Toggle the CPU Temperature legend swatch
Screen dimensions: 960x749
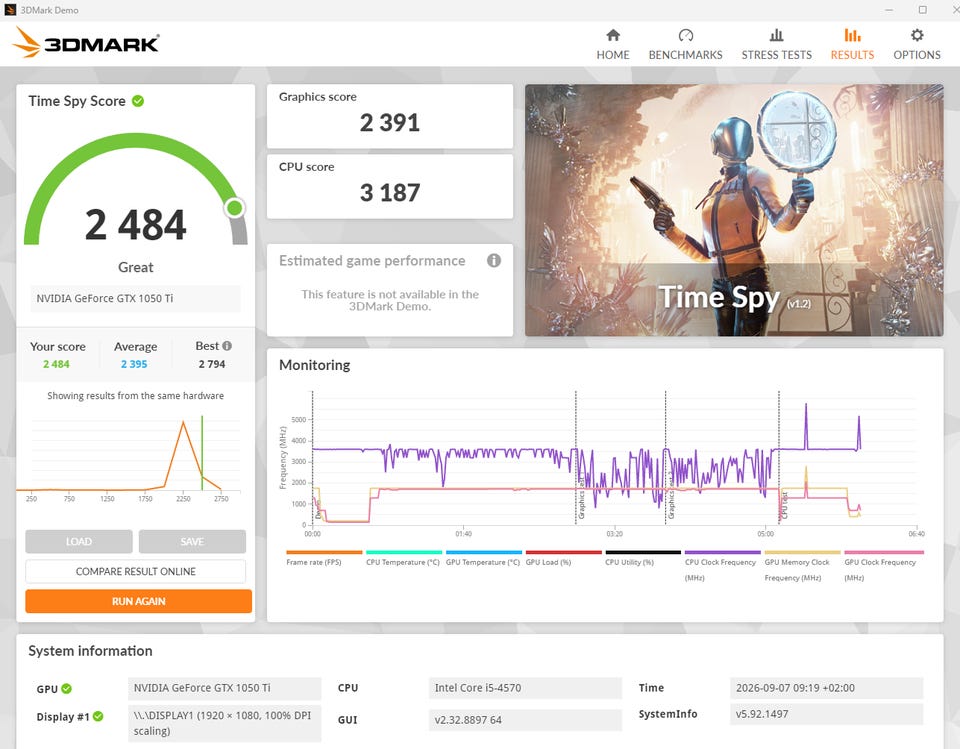pos(403,552)
